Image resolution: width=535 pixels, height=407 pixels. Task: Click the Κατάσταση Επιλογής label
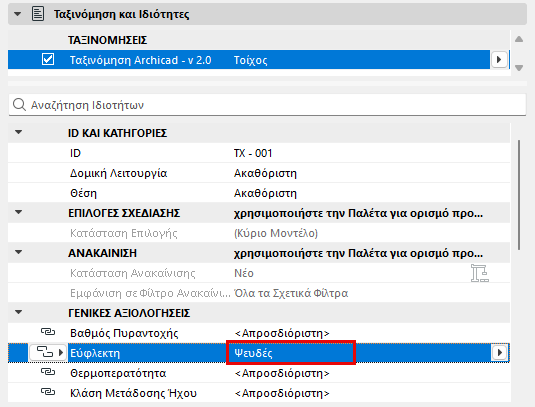(x=124, y=233)
